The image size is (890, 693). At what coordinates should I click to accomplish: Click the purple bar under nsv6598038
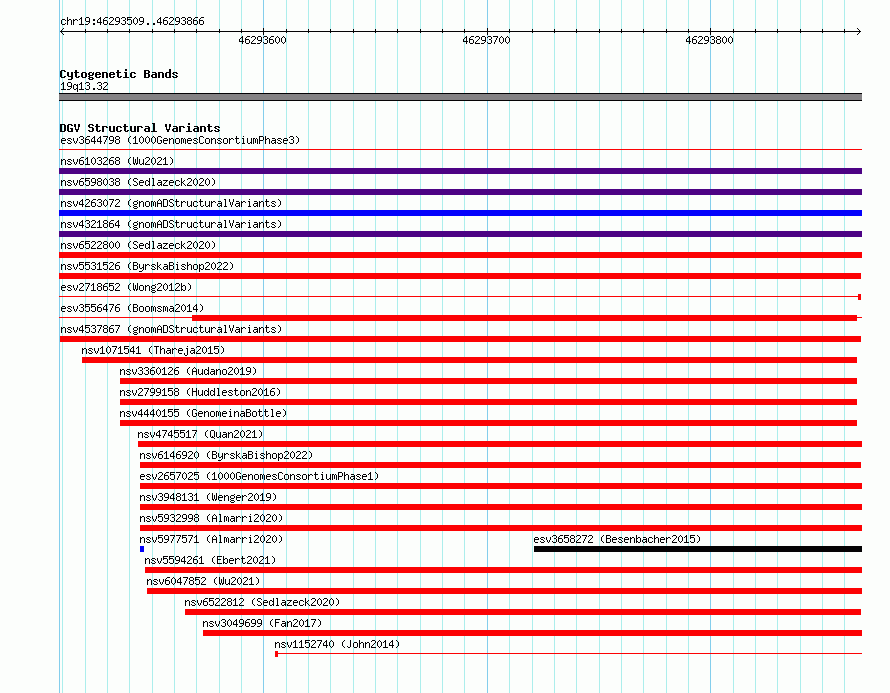coord(460,192)
